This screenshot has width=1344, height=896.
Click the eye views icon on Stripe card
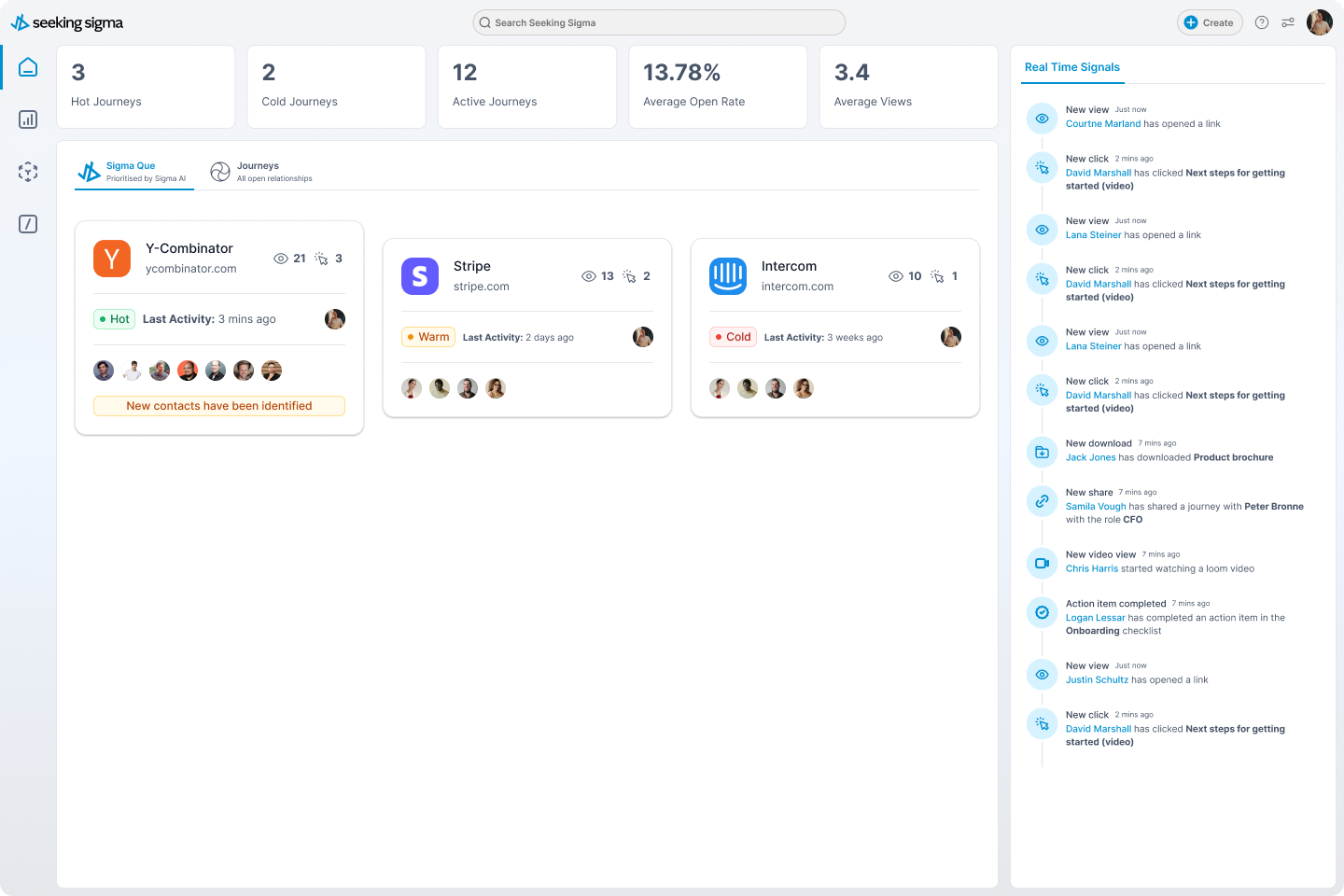pyautogui.click(x=589, y=276)
